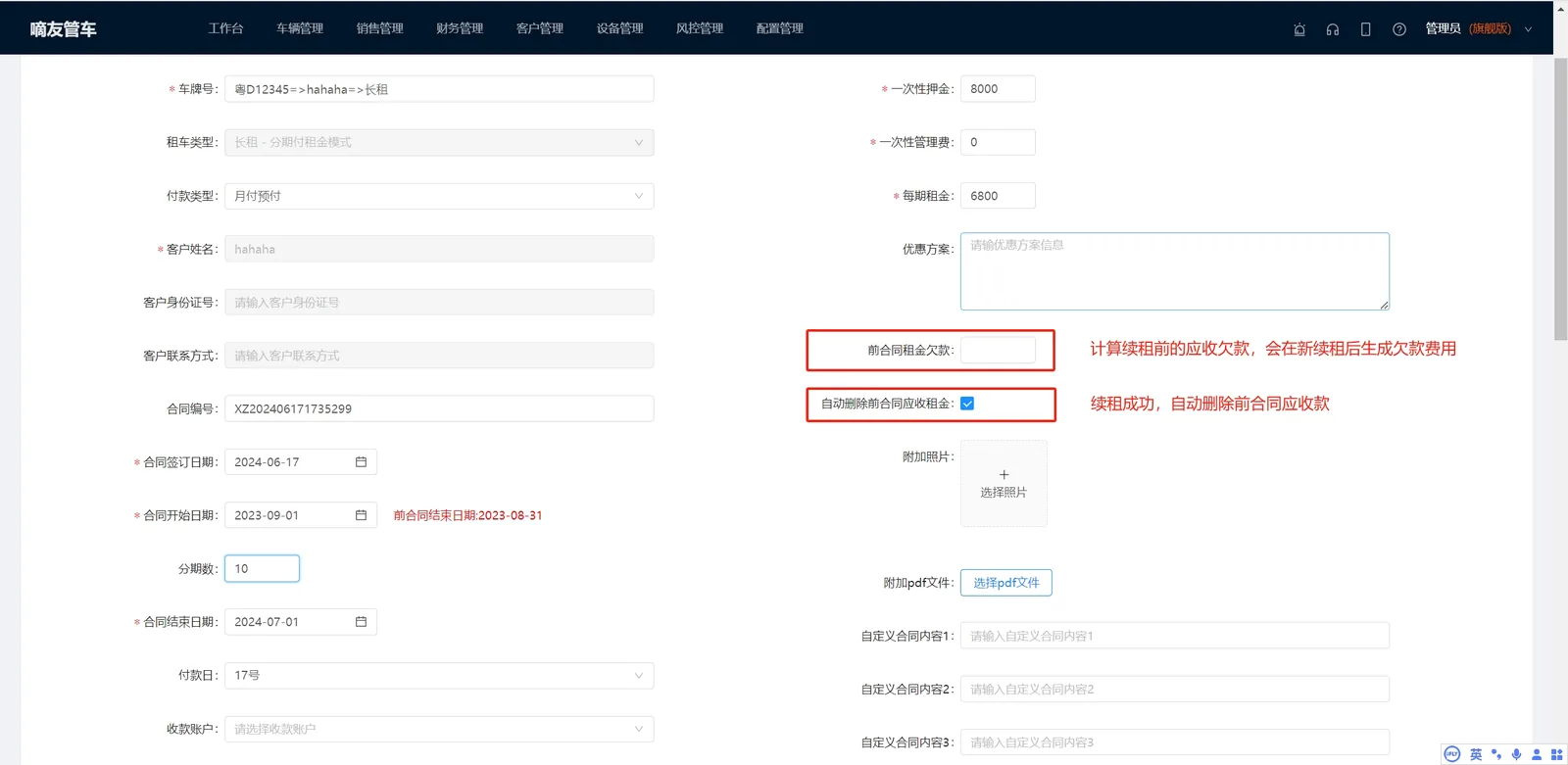
Task: Open the 车辆管理 menu
Action: pos(300,28)
